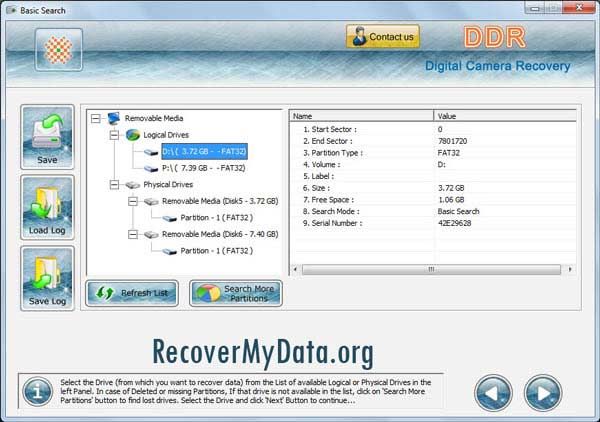Image resolution: width=600 pixels, height=422 pixels.
Task: Click the Logical Drives globe icon
Action: (133, 135)
